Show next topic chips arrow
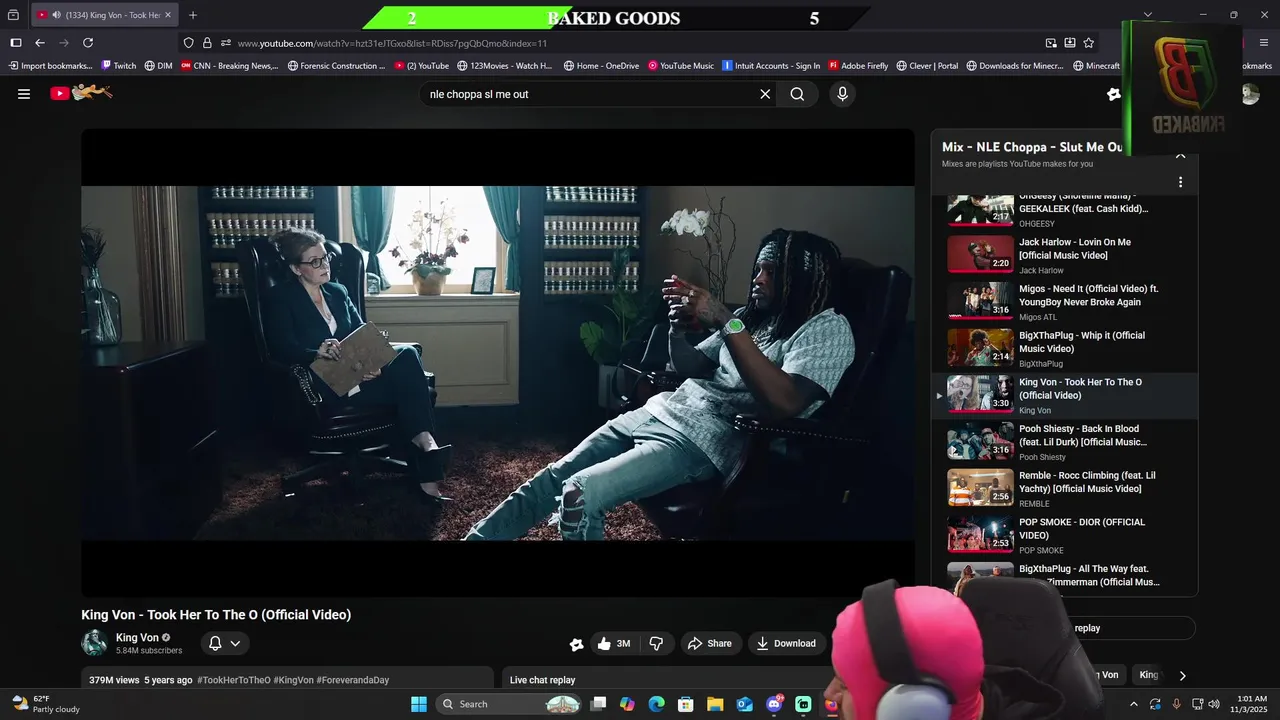 point(1182,675)
